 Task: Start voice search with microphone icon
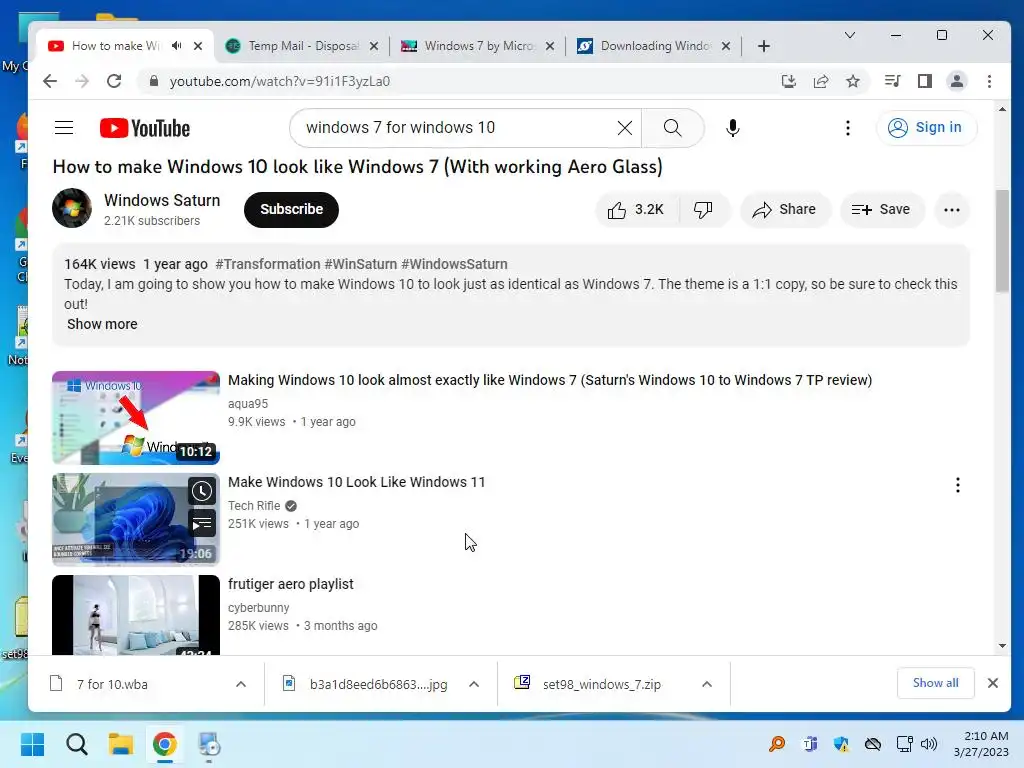pyautogui.click(x=733, y=128)
